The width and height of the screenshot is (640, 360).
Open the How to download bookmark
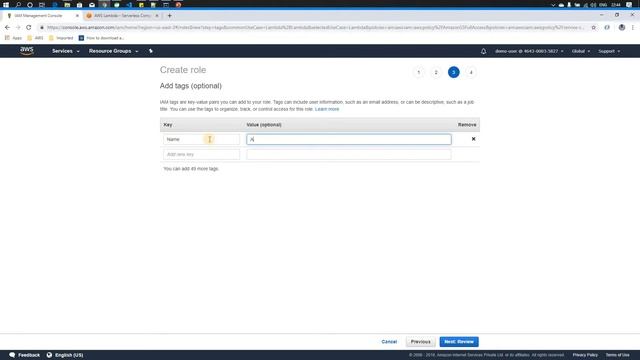pos(101,38)
